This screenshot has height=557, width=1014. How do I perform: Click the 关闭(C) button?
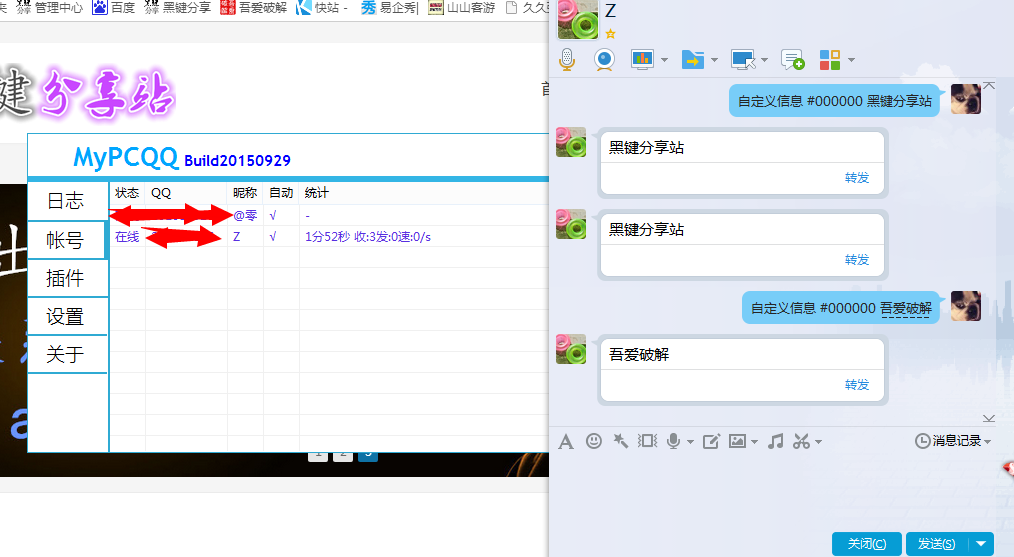click(x=867, y=544)
